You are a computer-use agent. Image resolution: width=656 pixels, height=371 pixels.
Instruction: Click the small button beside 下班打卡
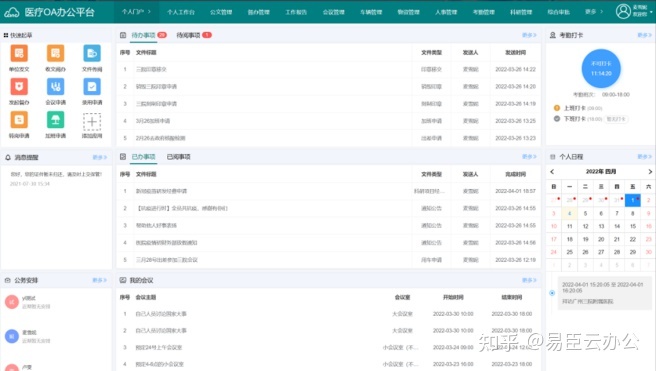pyautogui.click(x=616, y=119)
